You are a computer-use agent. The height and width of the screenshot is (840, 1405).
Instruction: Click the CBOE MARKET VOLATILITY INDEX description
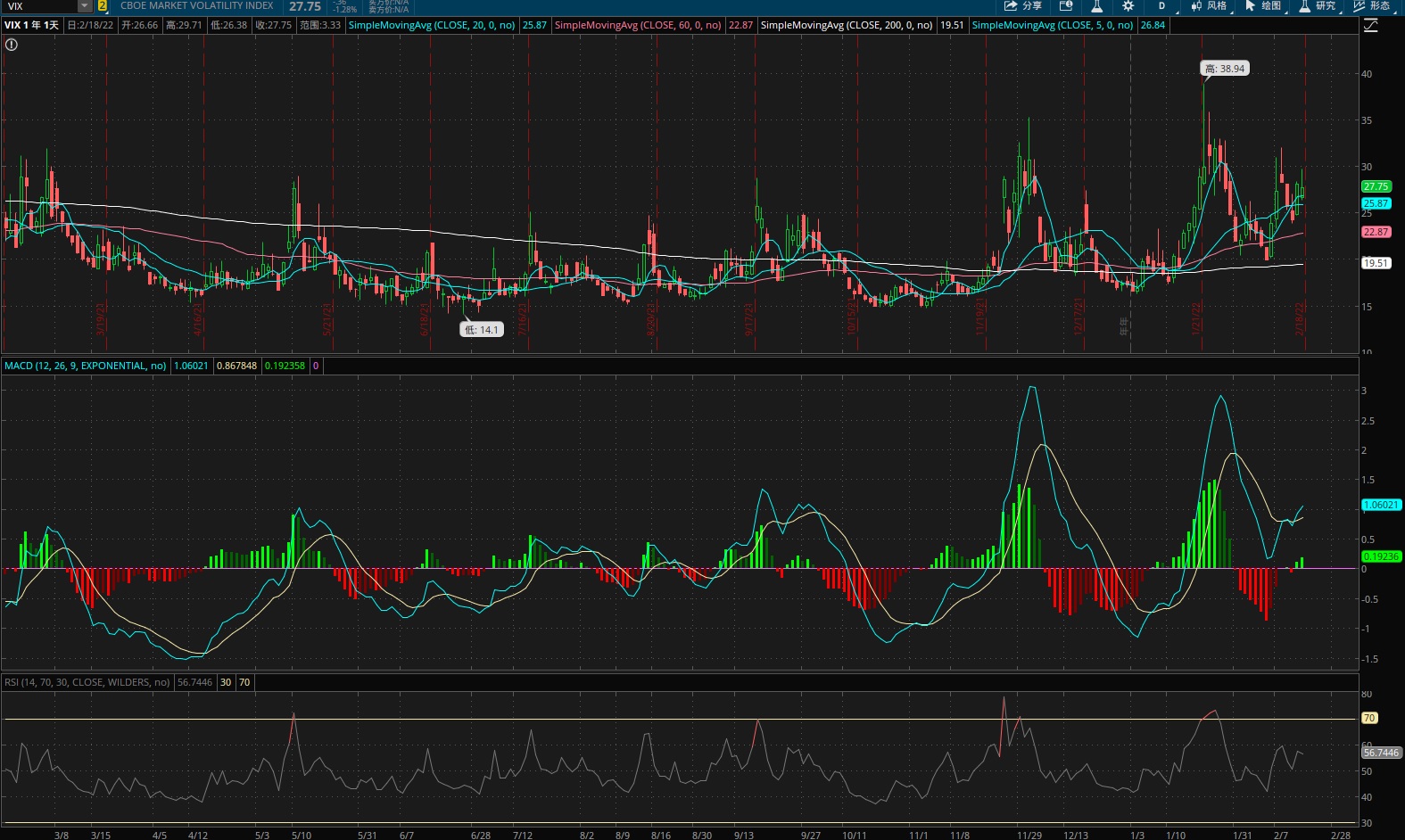197,5
